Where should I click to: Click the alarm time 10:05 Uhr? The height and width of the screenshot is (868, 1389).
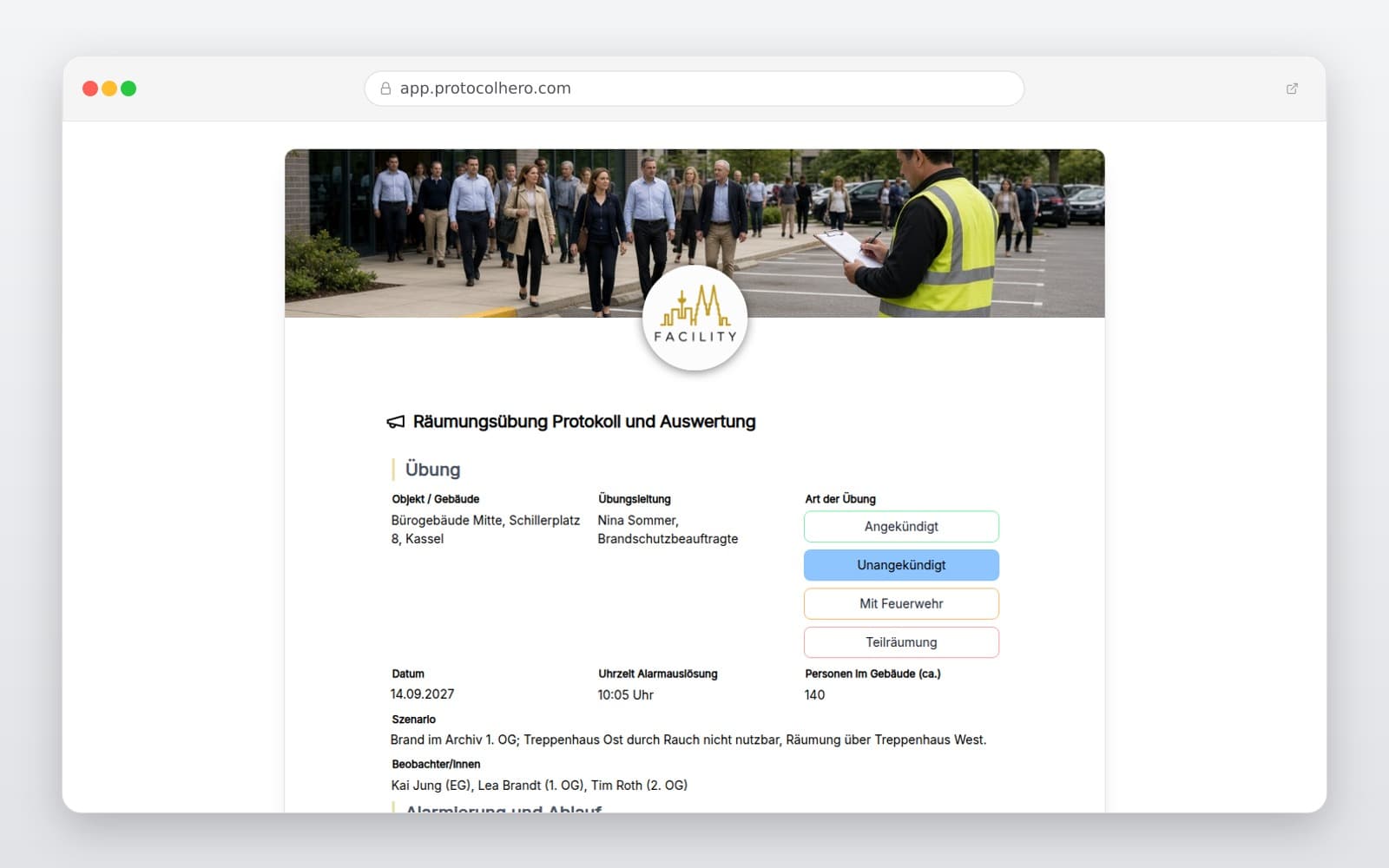(625, 695)
